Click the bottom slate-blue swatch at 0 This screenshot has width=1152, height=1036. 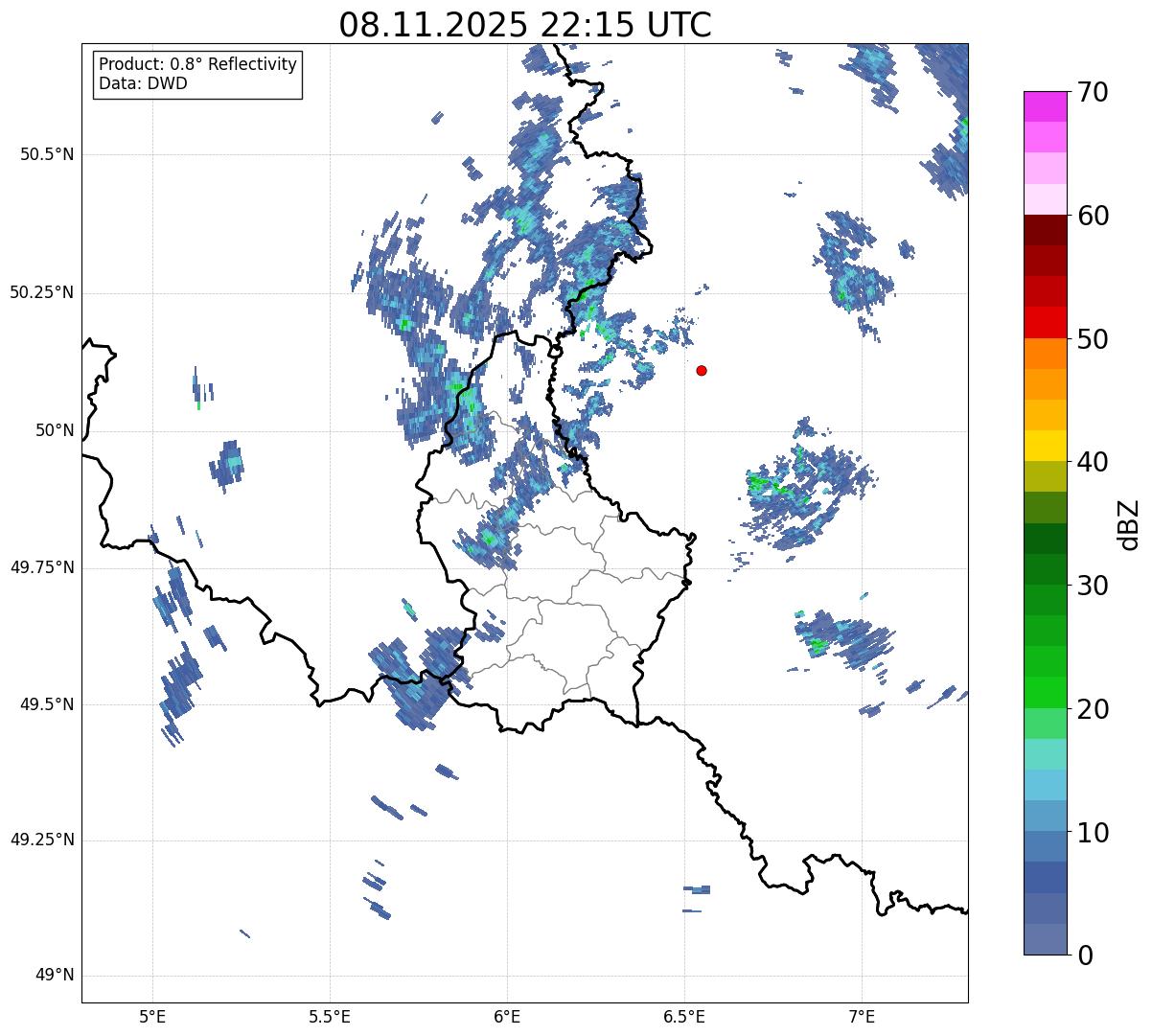[x=1045, y=939]
